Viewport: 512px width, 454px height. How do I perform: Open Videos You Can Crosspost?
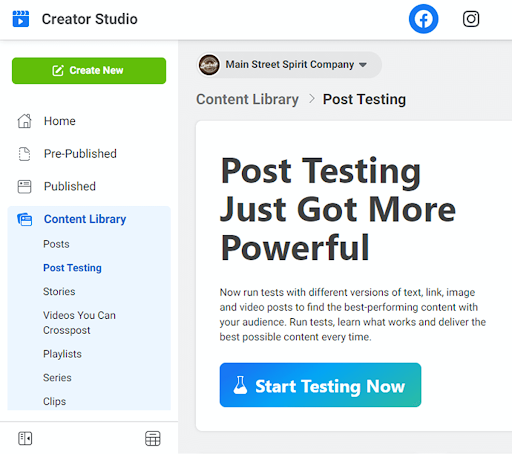[79, 323]
